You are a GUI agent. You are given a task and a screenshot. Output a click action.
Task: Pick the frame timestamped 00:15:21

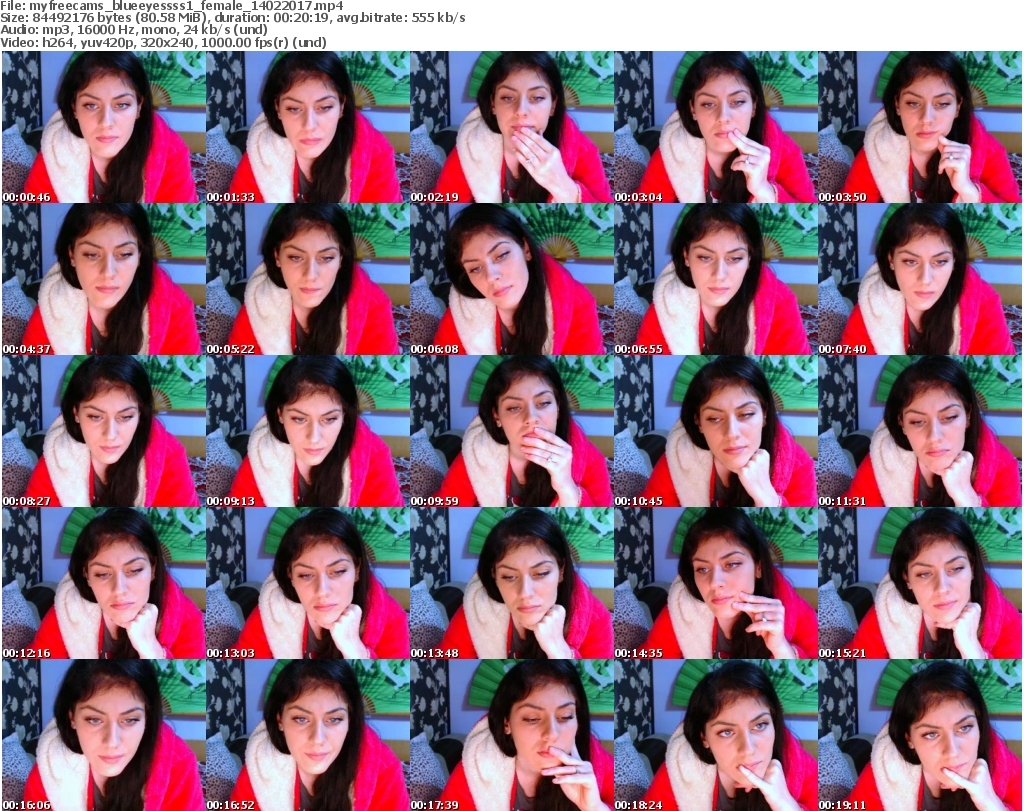point(920,584)
